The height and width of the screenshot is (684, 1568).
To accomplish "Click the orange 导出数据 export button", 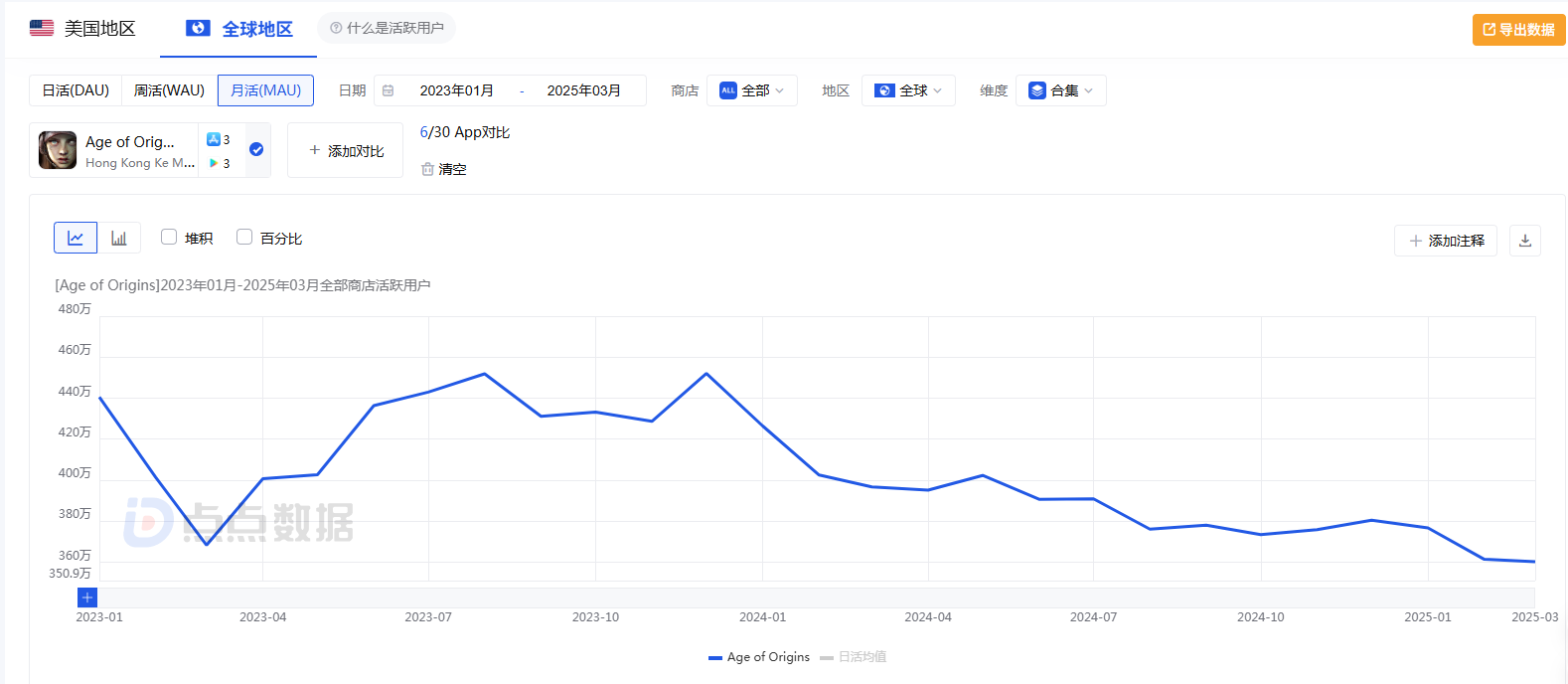I will [x=1518, y=30].
